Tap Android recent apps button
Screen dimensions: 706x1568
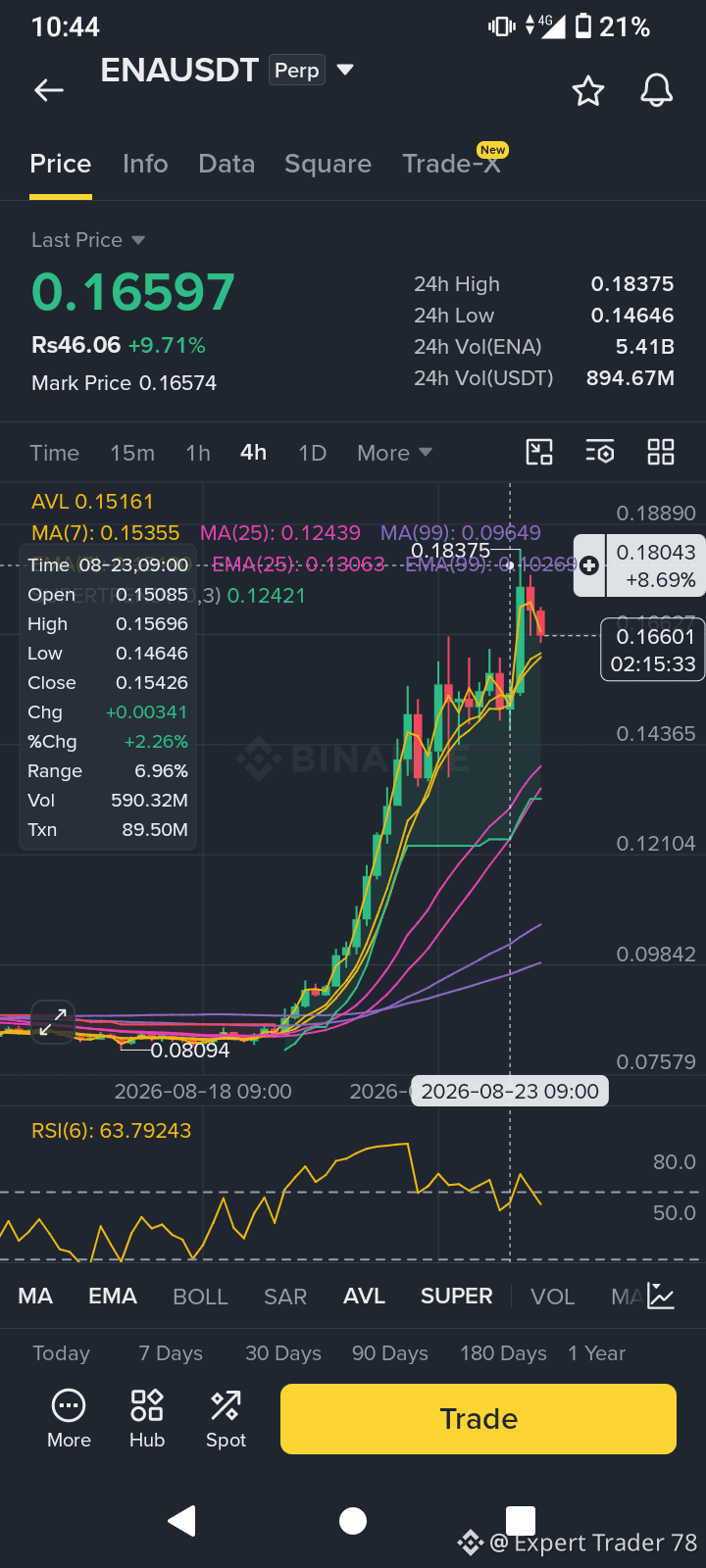(x=521, y=1520)
